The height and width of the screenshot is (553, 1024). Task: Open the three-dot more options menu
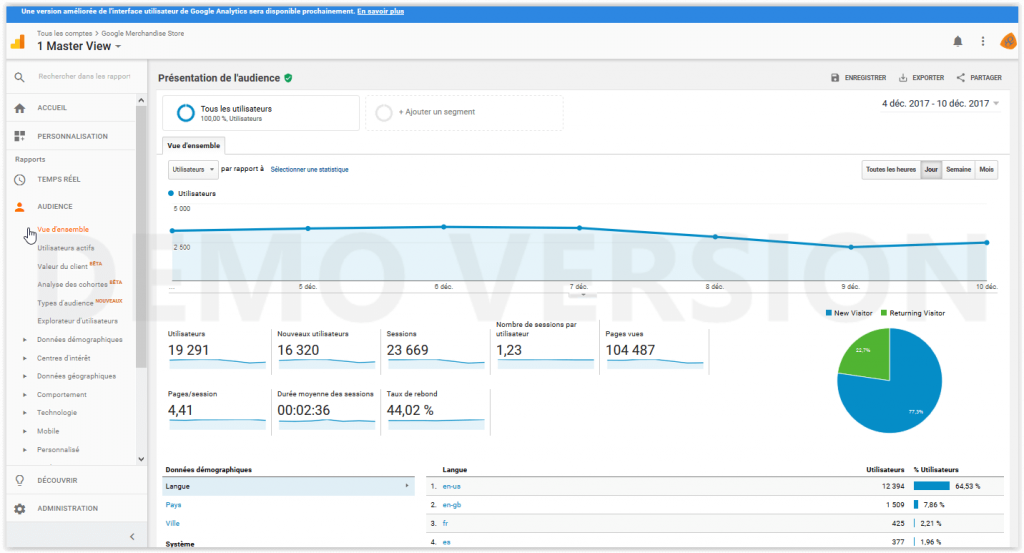coord(983,41)
